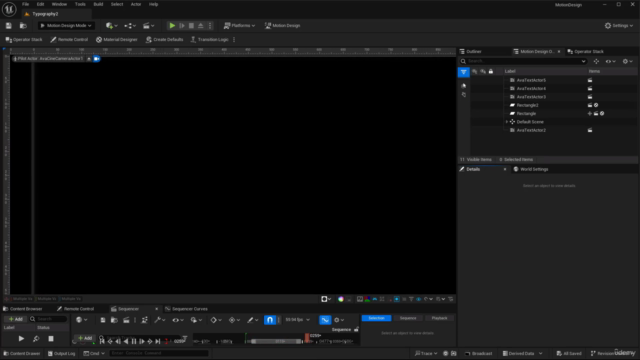This screenshot has height=360, width=640.
Task: Open the Content Drawer
Action: click(x=22, y=353)
